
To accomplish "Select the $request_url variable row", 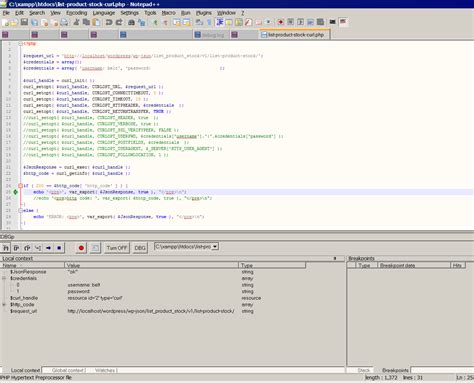I will tap(23, 311).
